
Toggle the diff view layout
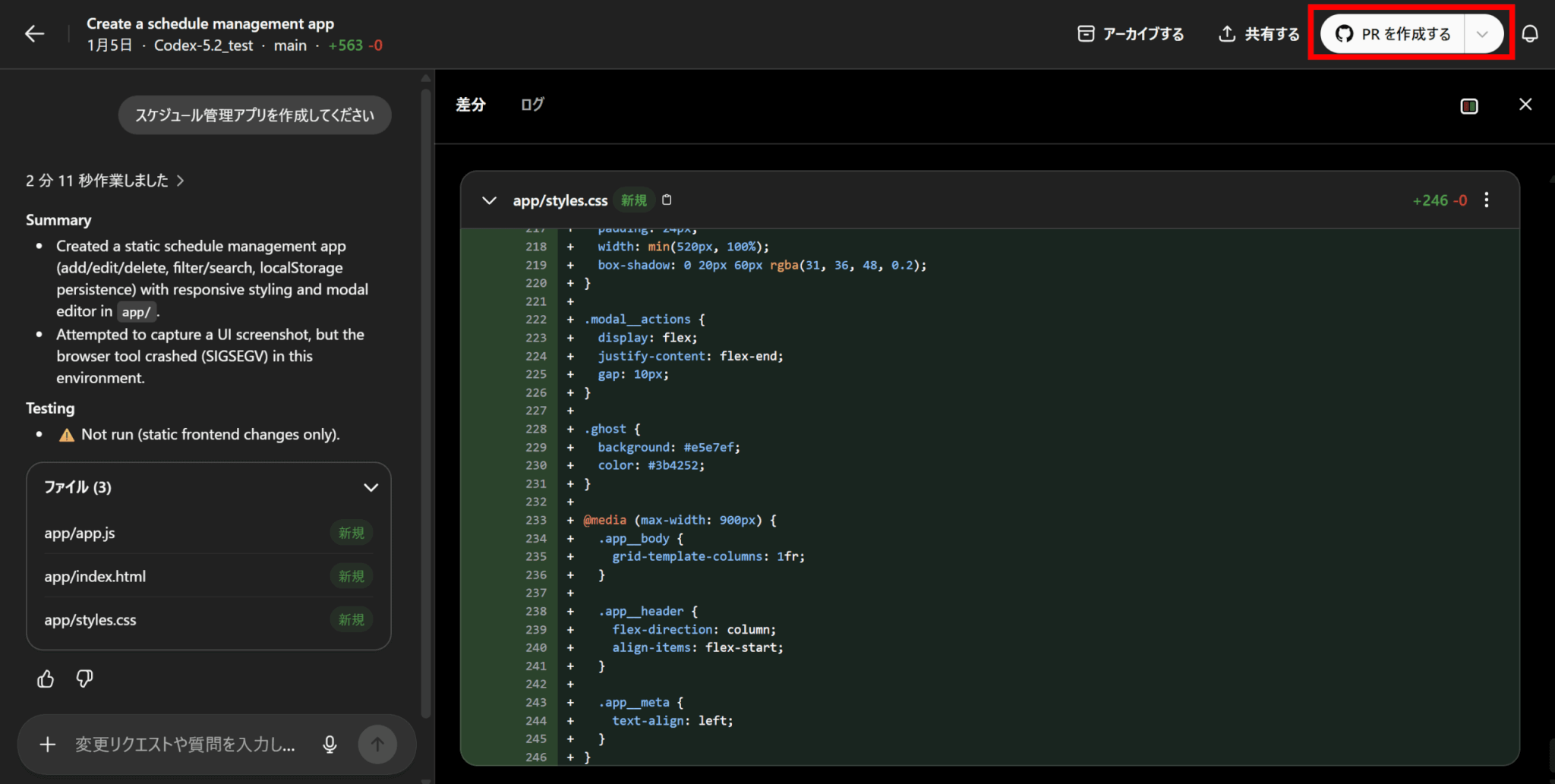click(x=1468, y=106)
